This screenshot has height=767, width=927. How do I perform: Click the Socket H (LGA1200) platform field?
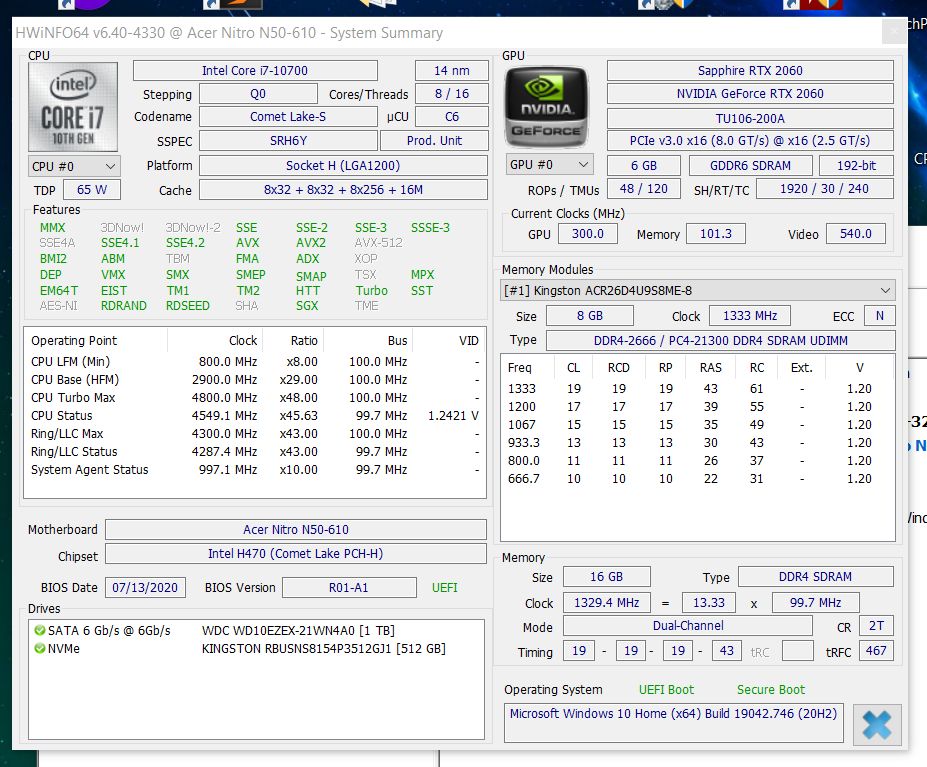[x=343, y=166]
